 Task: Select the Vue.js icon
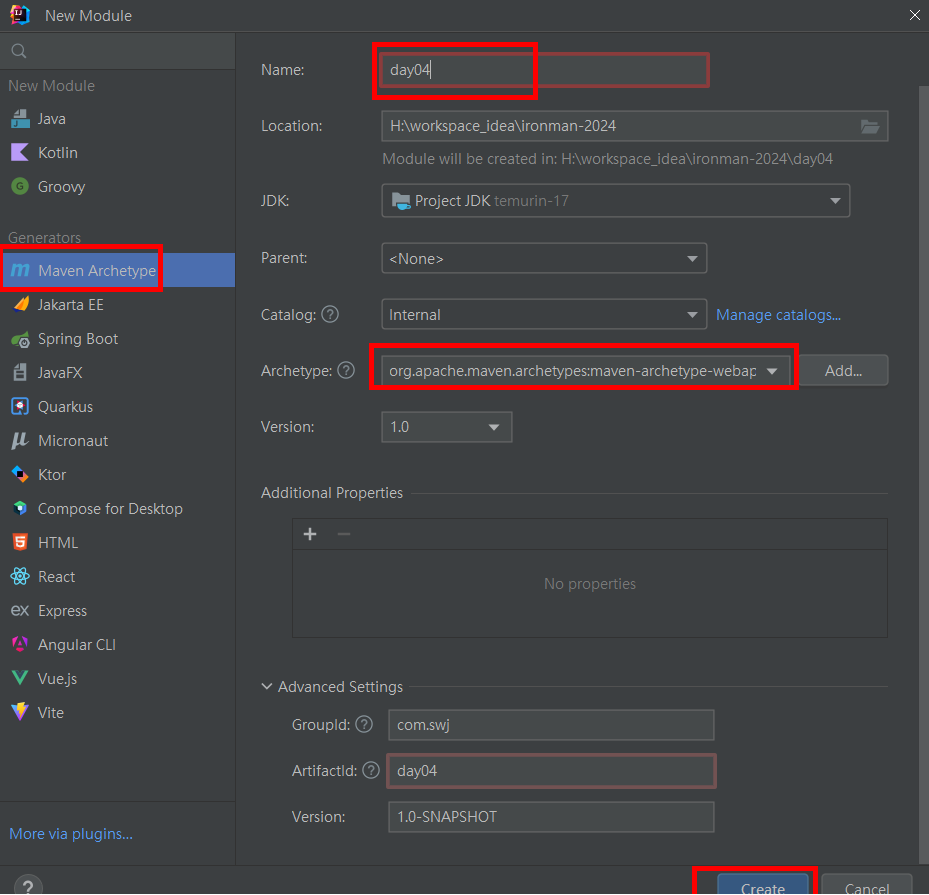[x=20, y=678]
